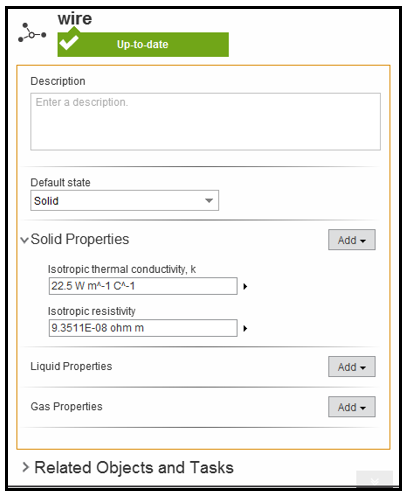The image size is (410, 501).
Task: Click double-chevron collapse icon at bottom
Action: (374, 480)
